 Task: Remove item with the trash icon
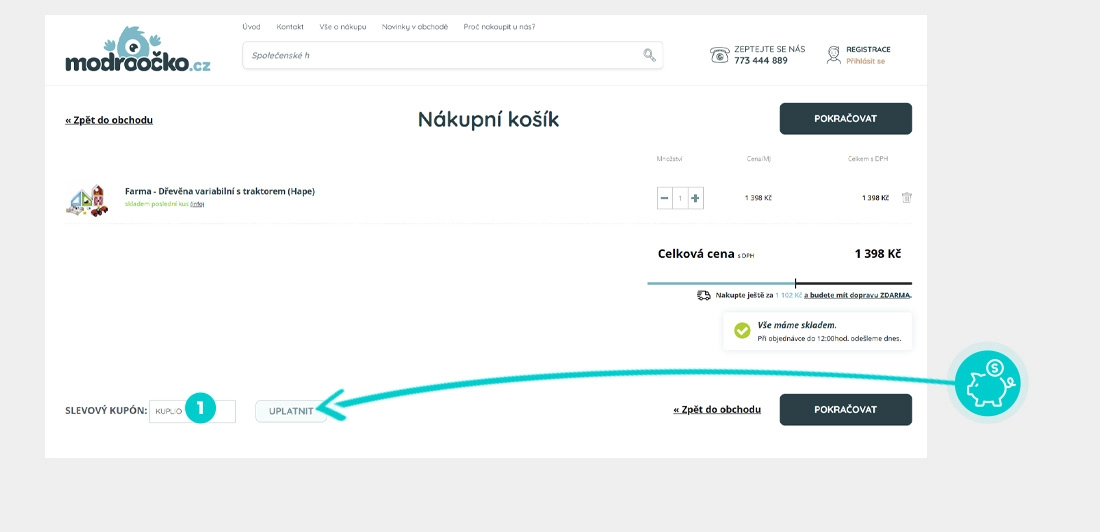pos(906,198)
